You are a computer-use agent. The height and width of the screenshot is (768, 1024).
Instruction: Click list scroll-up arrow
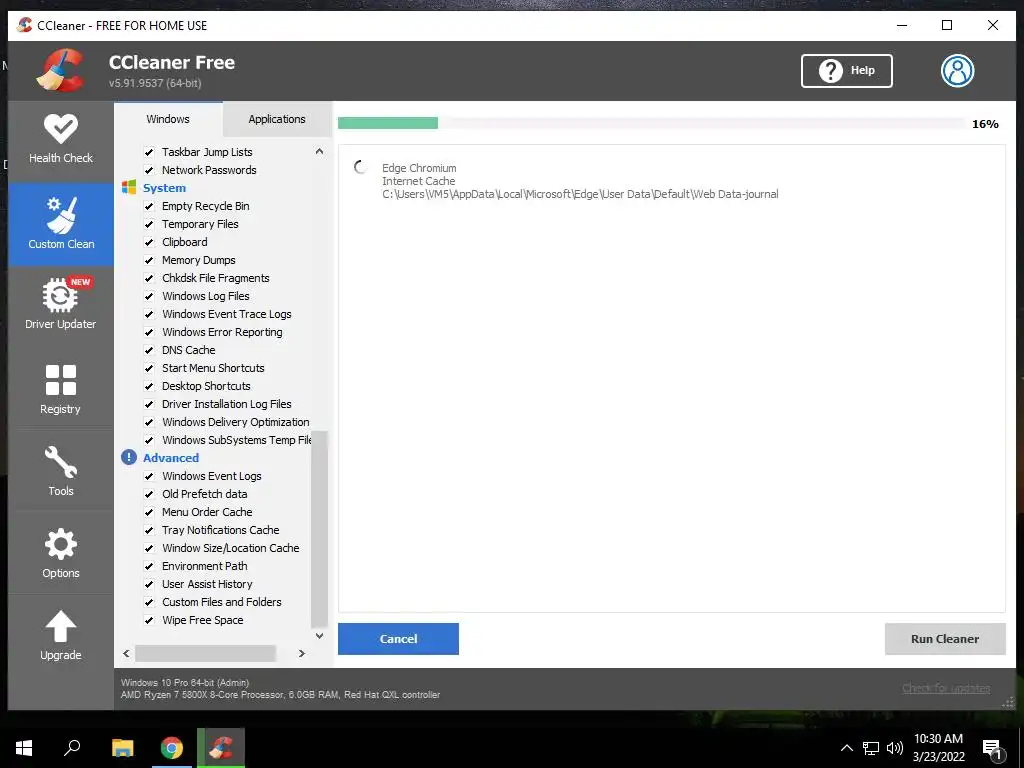[319, 152]
